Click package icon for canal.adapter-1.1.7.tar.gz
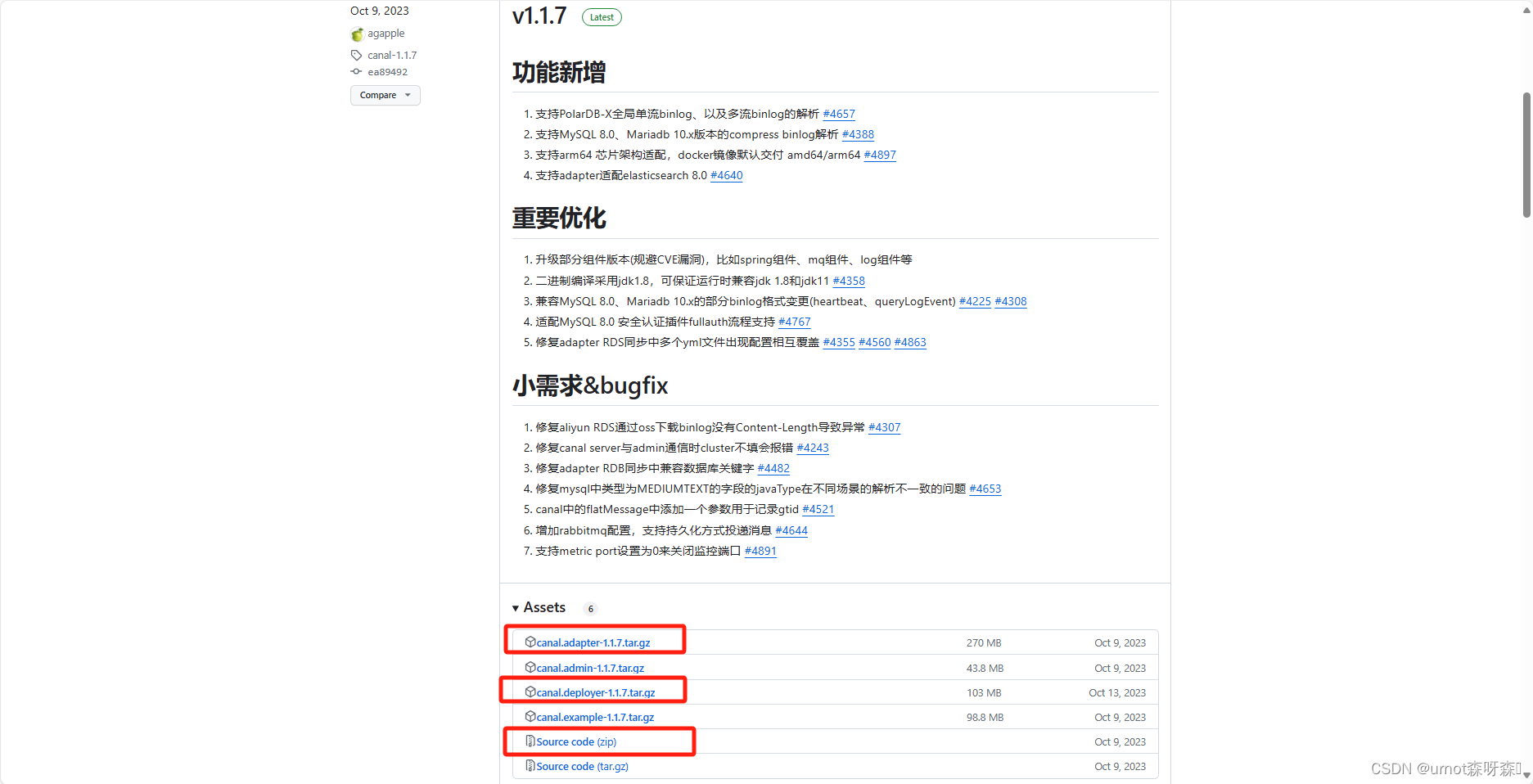1533x784 pixels. [x=530, y=642]
